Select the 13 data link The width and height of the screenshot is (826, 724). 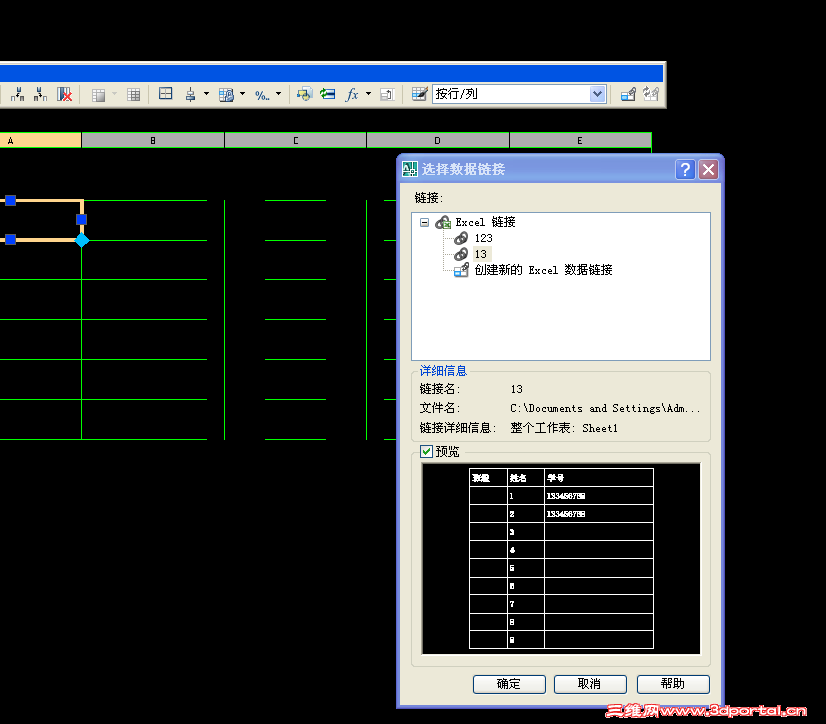481,254
